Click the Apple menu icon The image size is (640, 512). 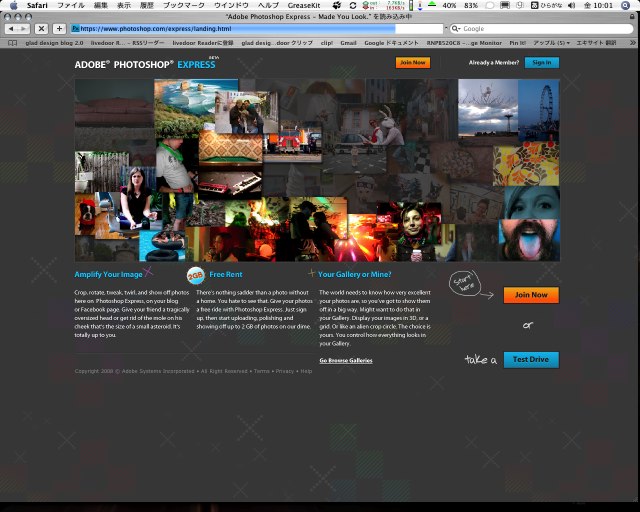click(12, 5)
